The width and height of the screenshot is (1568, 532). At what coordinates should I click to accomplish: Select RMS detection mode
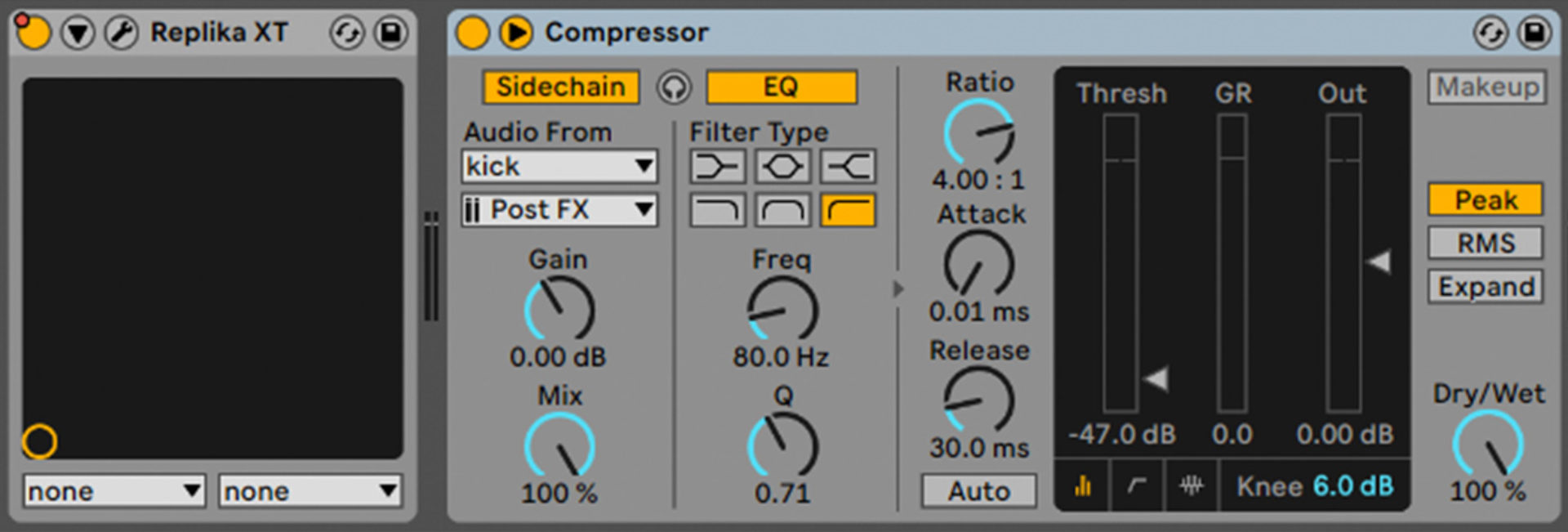tap(1486, 243)
